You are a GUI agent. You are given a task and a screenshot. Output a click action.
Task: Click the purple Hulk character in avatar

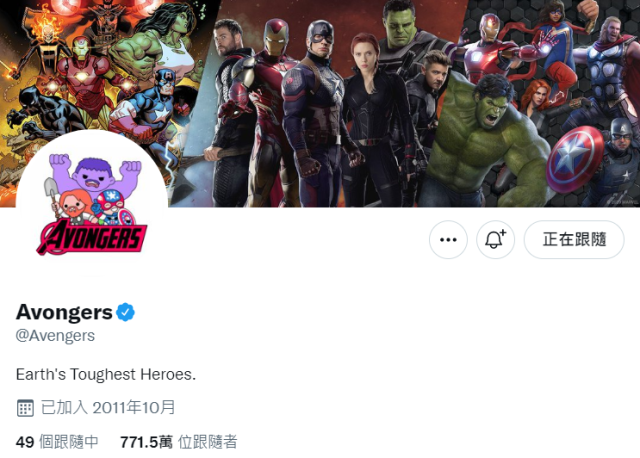(x=94, y=173)
